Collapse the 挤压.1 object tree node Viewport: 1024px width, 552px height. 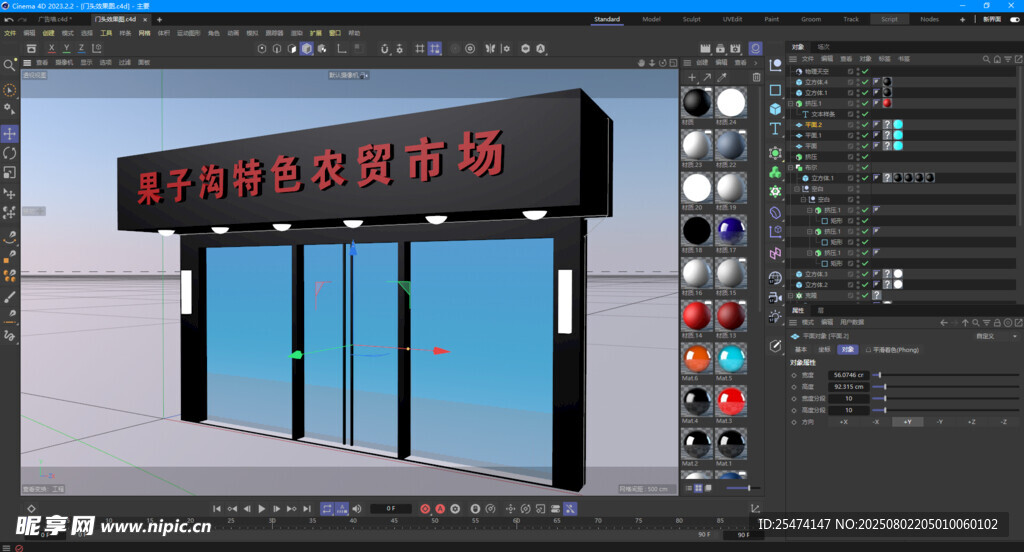point(791,103)
